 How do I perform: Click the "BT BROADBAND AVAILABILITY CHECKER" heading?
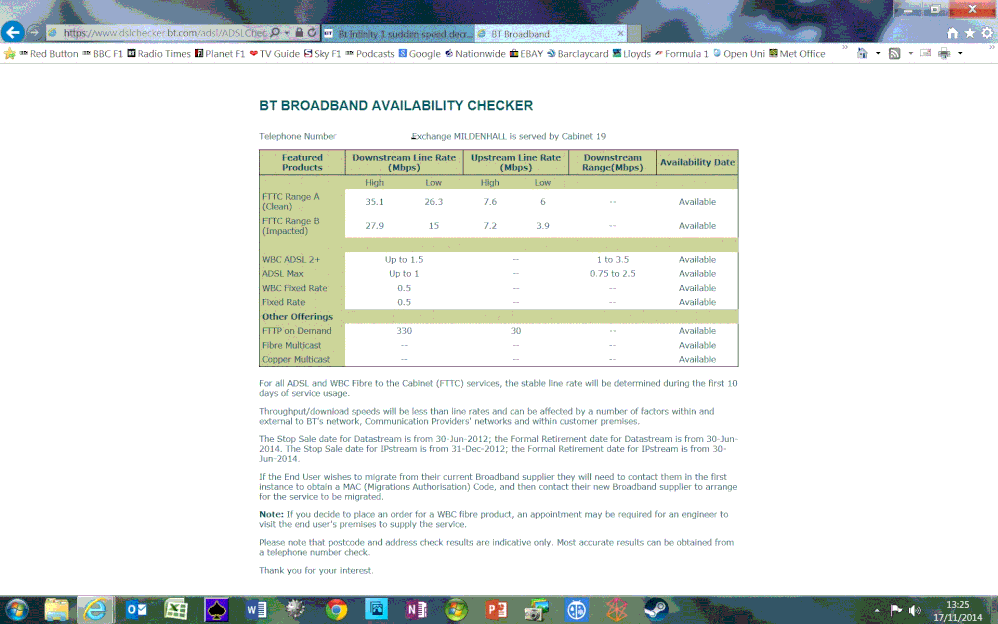(x=396, y=106)
